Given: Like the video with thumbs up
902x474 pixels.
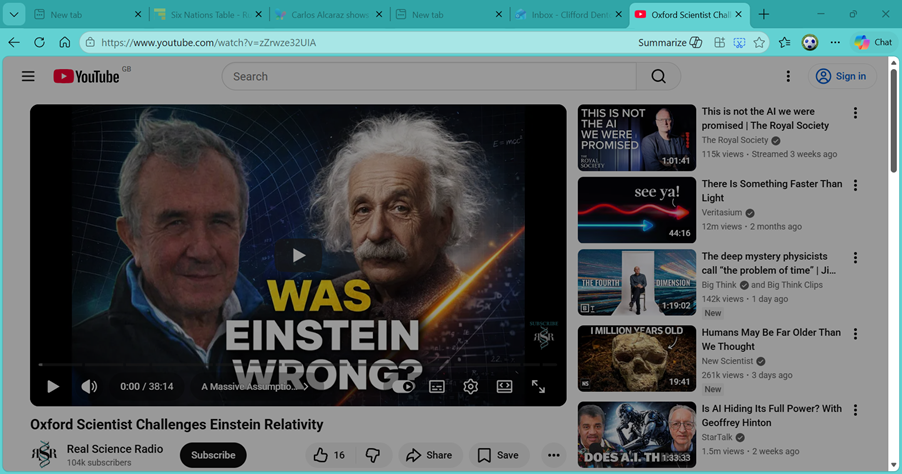Looking at the screenshot, I should tap(329, 455).
